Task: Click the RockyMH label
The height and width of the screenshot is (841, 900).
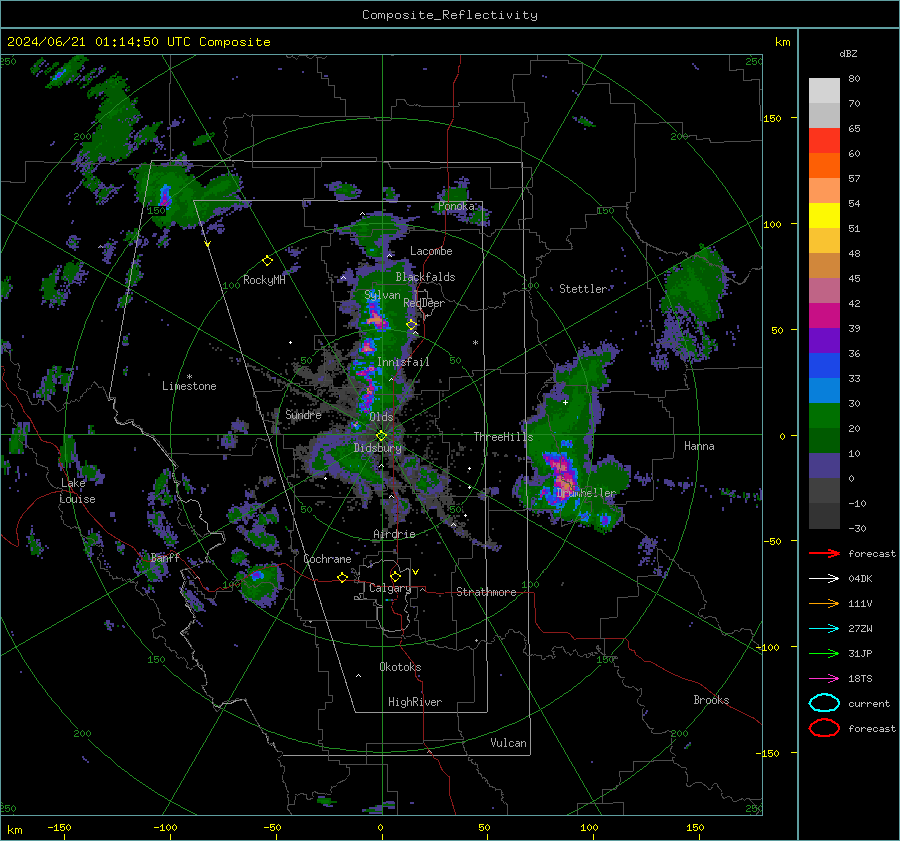Action: coord(264,280)
